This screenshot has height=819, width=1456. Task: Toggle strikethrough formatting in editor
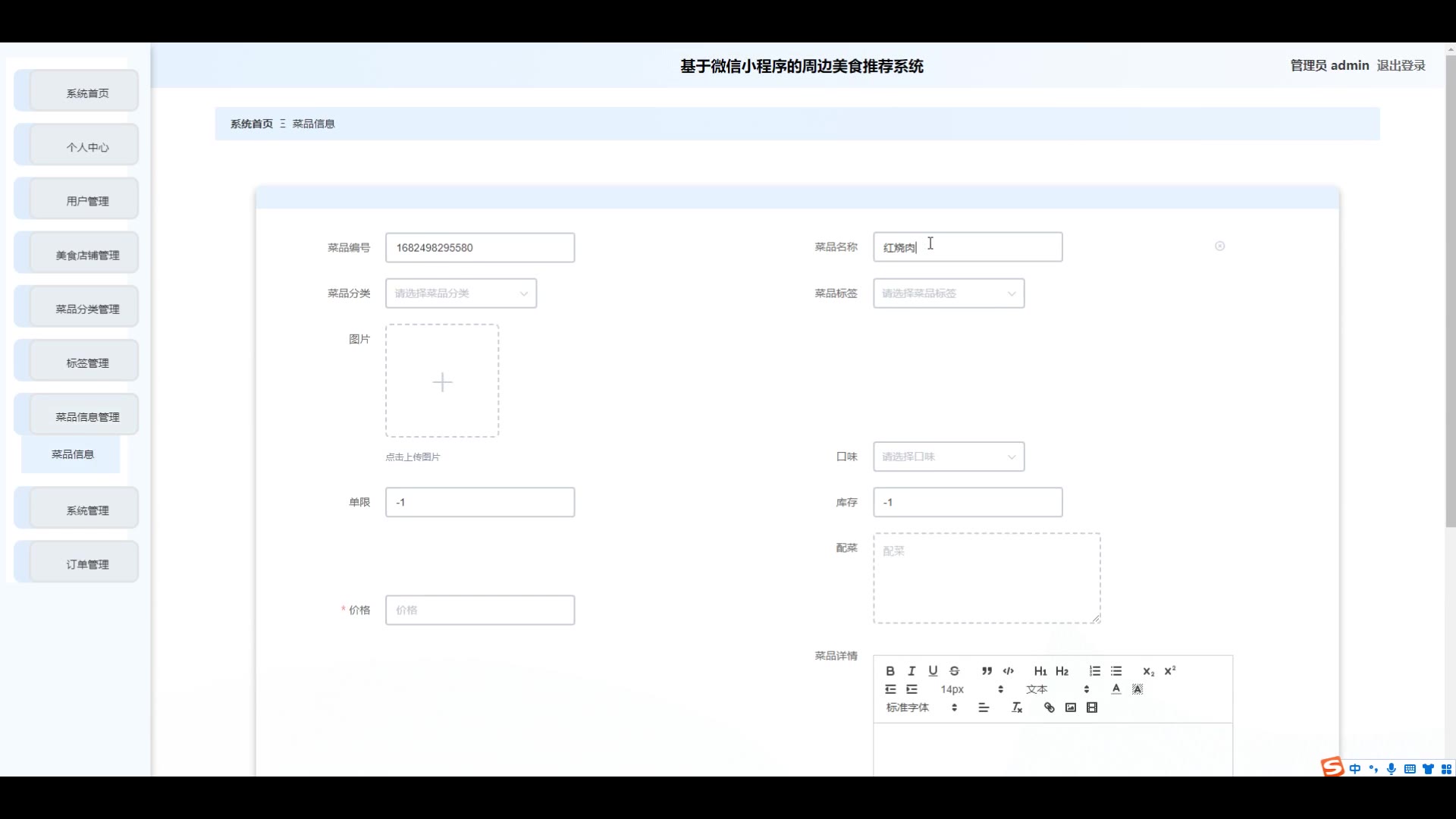955,671
